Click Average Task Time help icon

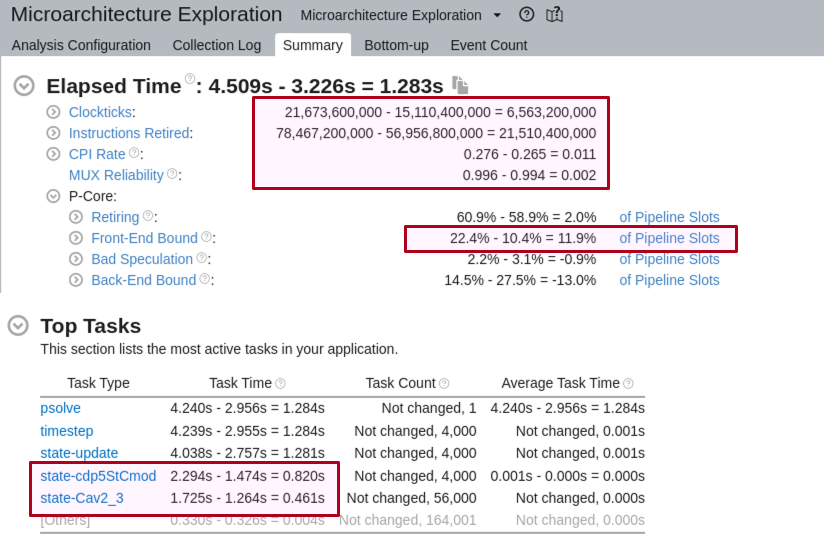coord(628,383)
